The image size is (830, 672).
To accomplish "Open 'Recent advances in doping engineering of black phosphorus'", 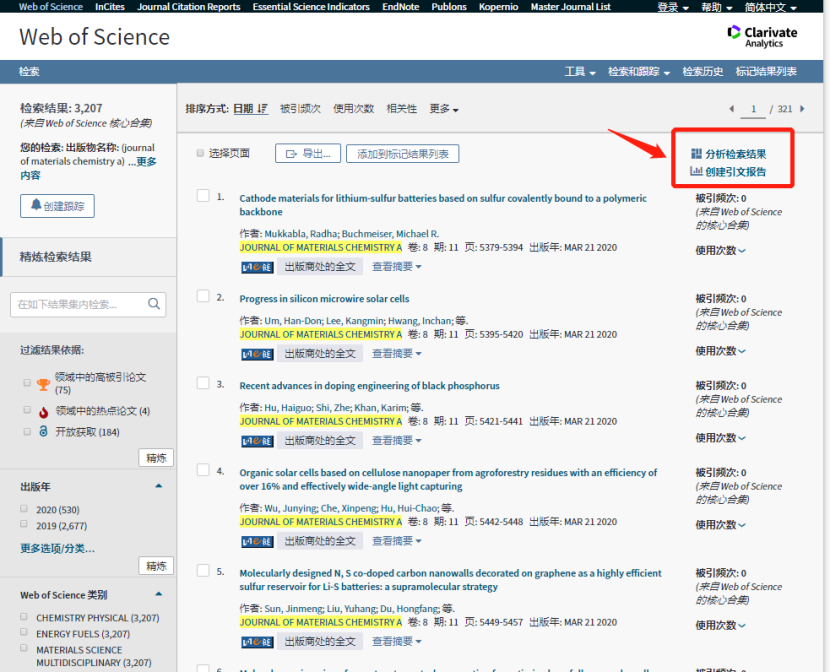I will click(x=369, y=385).
